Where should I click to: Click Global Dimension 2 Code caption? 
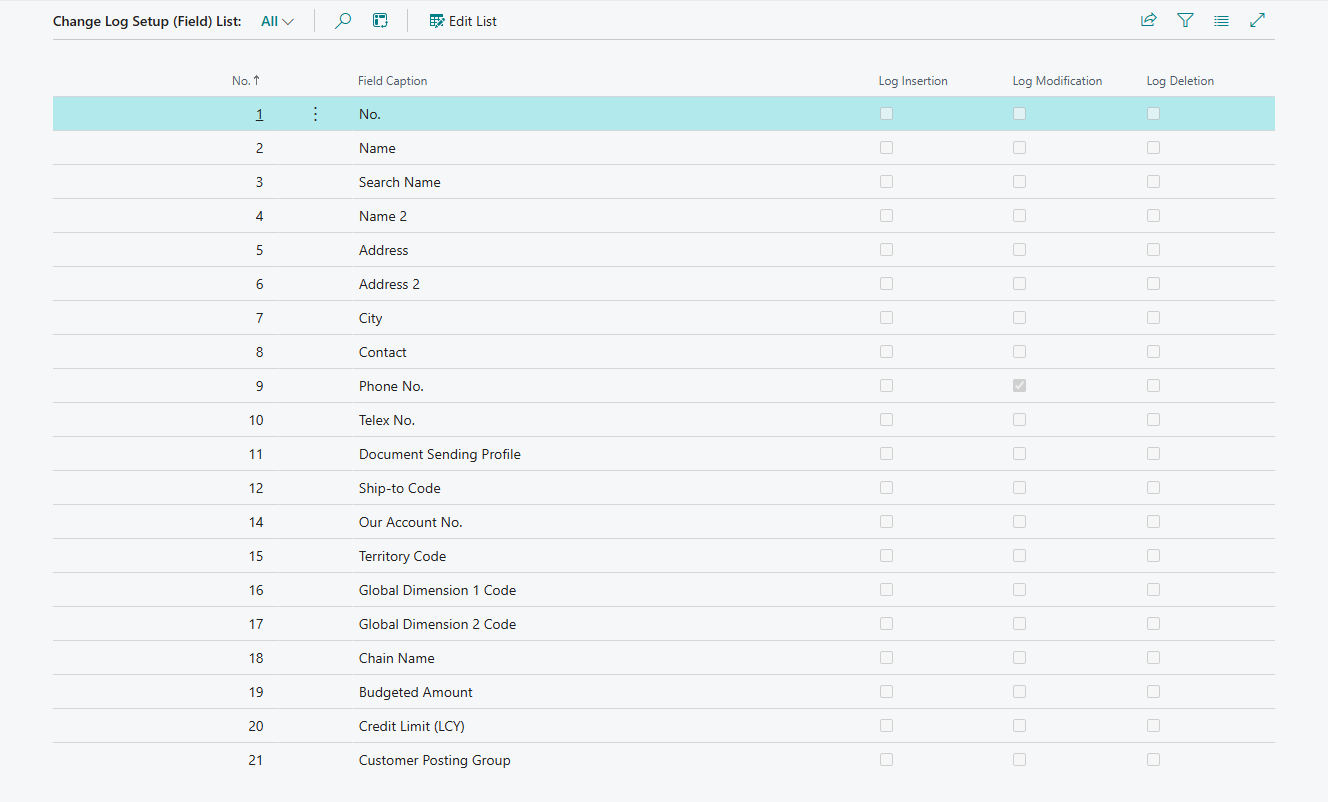click(438, 624)
